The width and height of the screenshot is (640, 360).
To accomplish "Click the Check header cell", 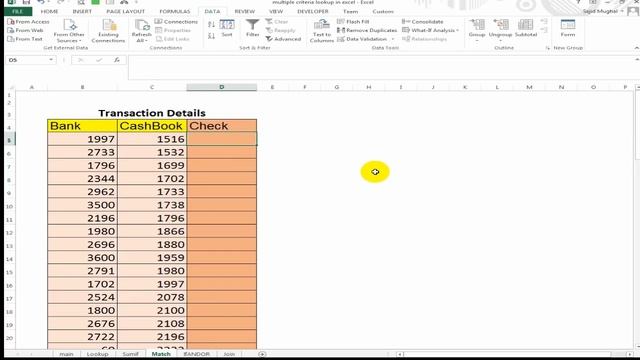I will [x=222, y=126].
